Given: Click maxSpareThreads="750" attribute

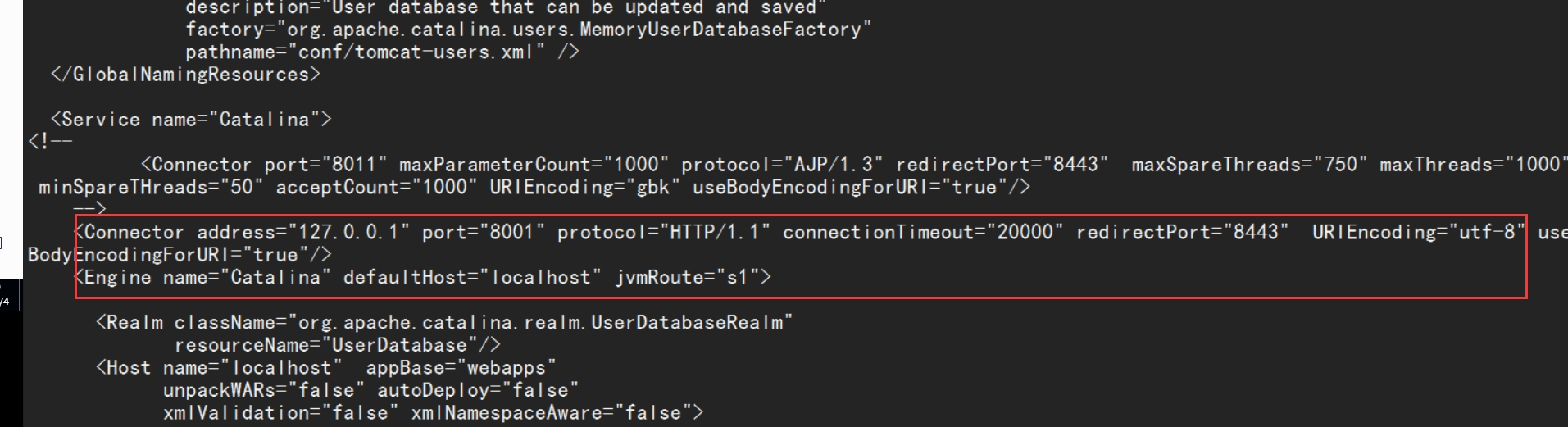Looking at the screenshot, I should (1249, 165).
